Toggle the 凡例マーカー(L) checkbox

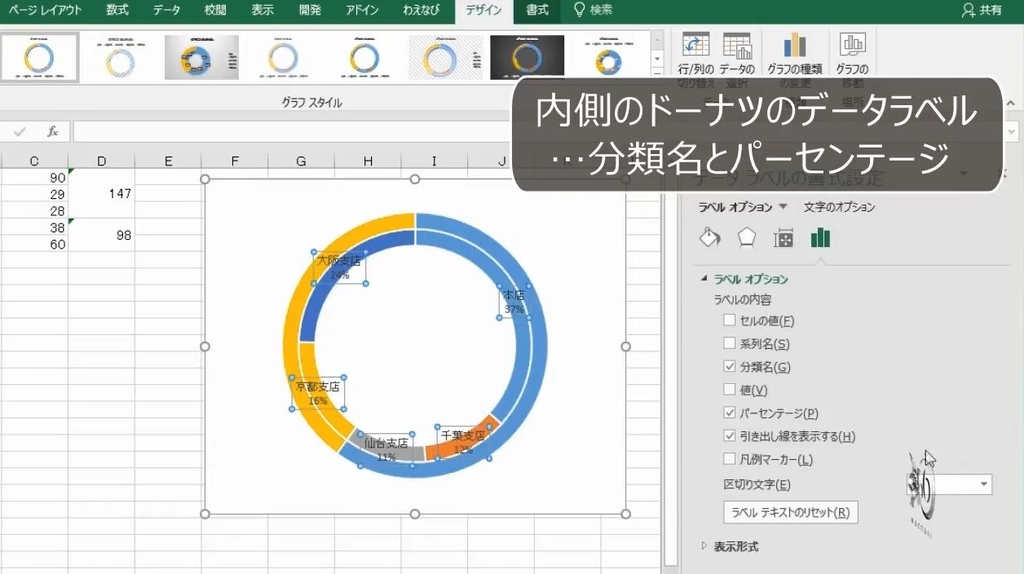(729, 459)
